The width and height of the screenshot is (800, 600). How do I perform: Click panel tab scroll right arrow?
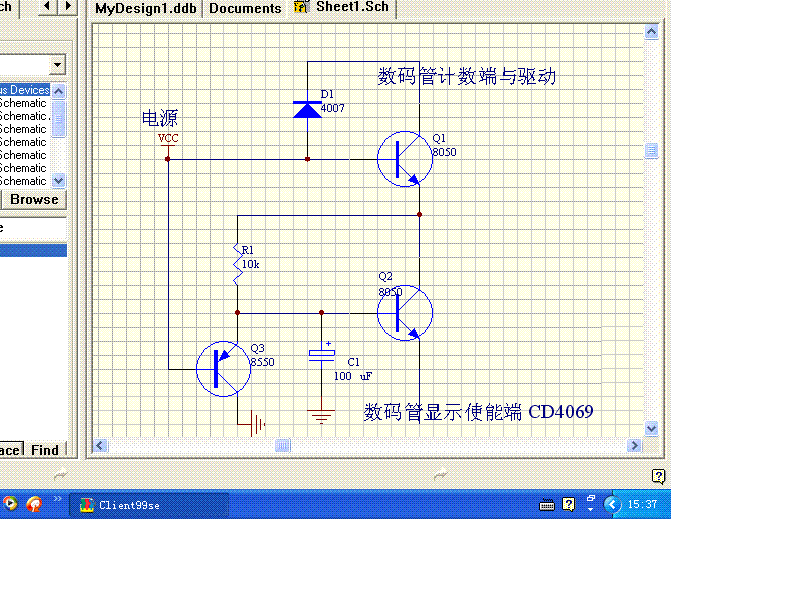click(x=68, y=7)
